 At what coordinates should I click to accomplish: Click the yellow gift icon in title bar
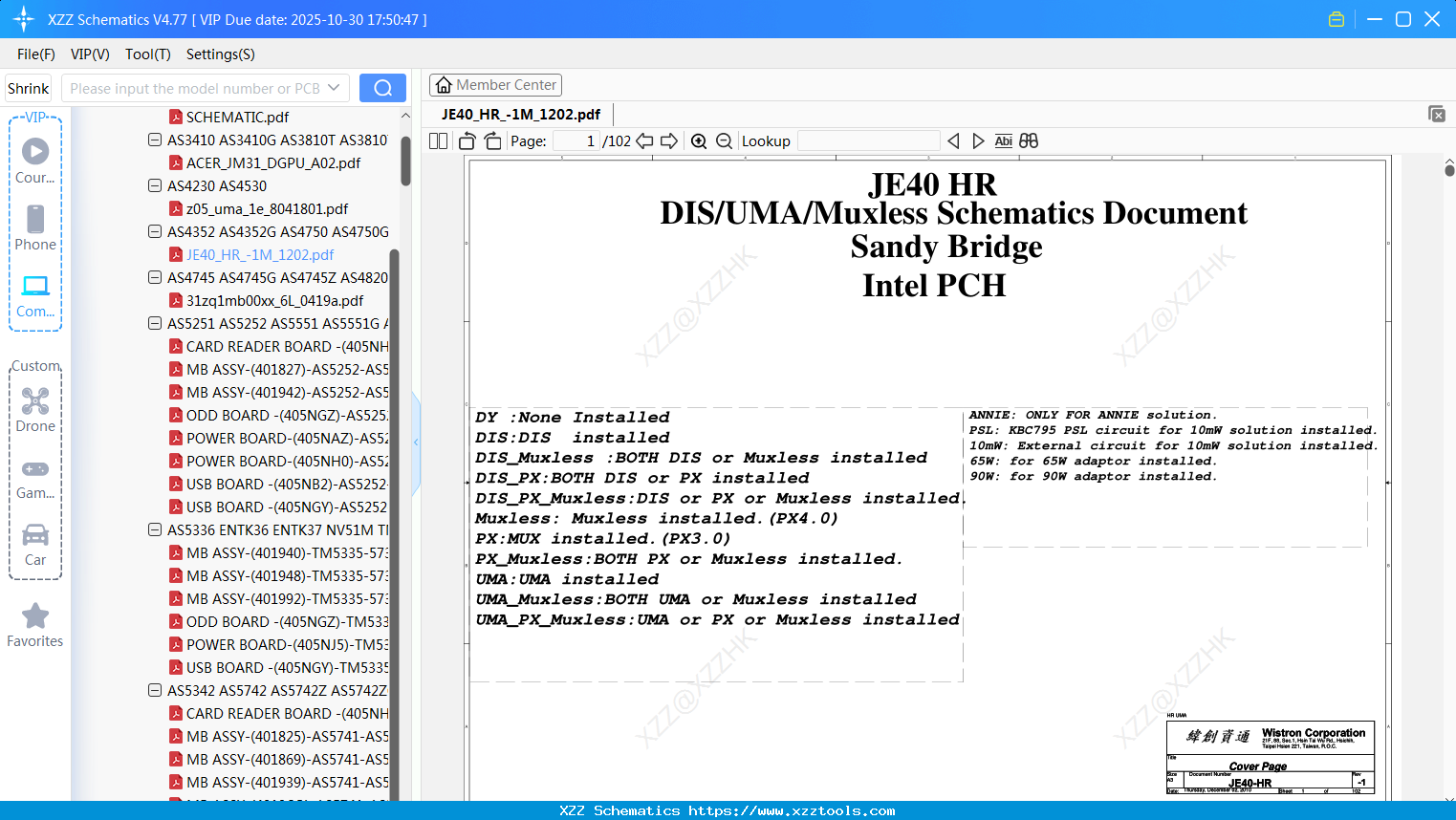(x=1336, y=19)
